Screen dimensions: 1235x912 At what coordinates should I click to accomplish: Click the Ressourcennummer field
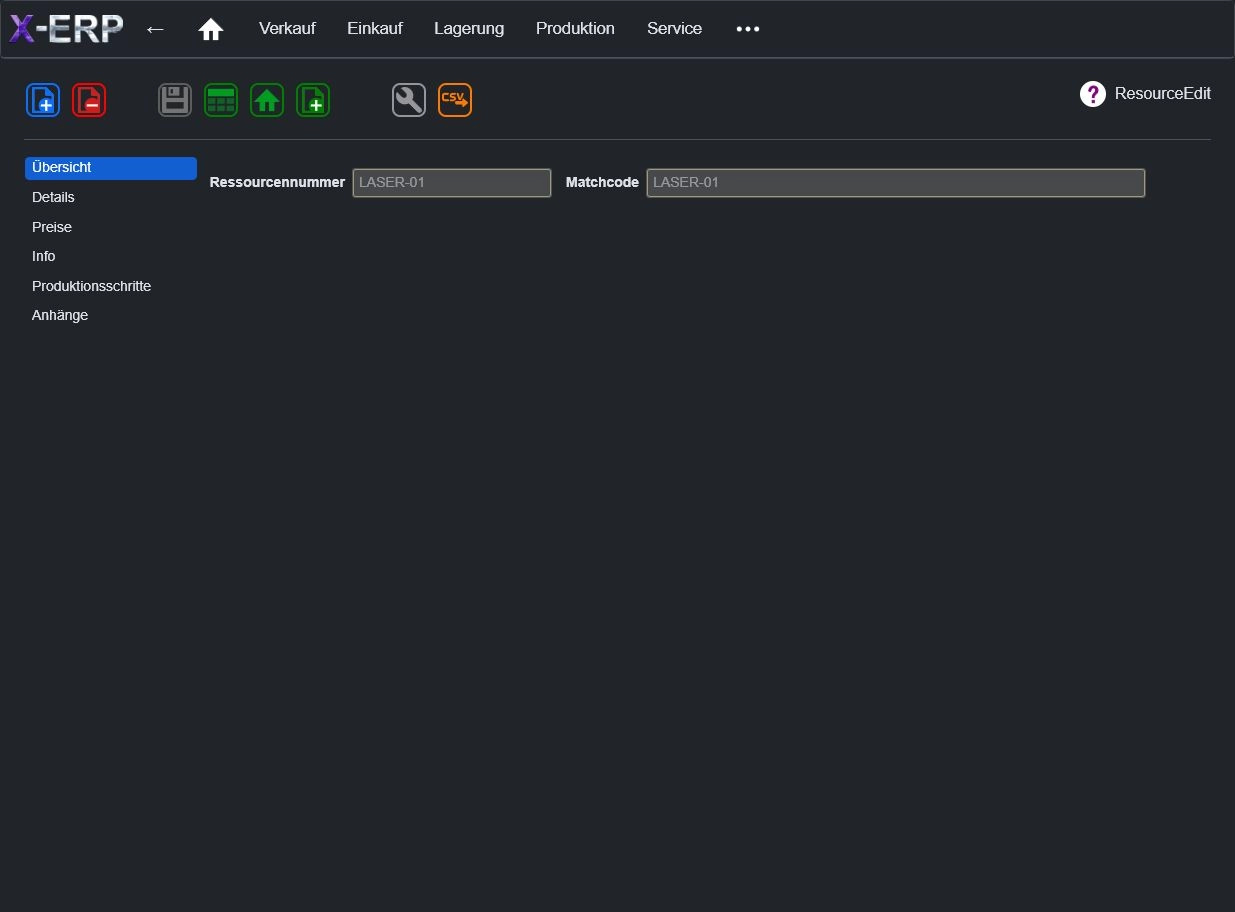[x=452, y=183]
